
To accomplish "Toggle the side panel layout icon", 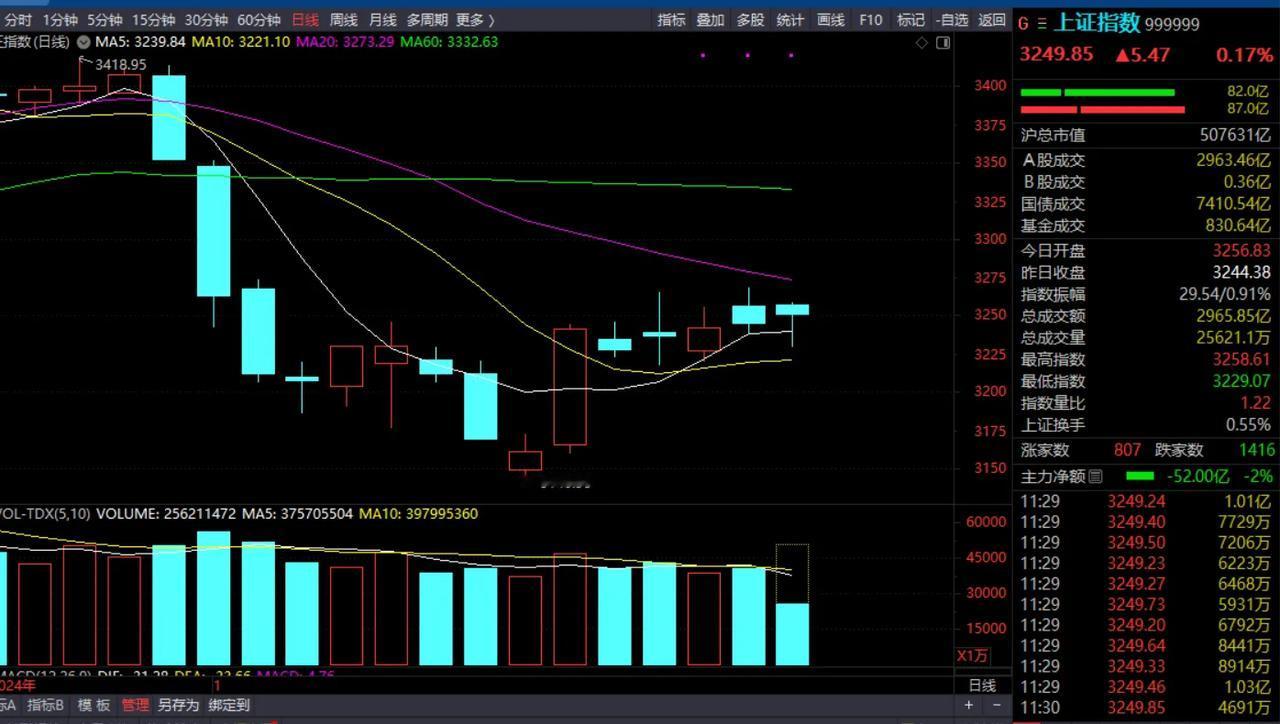I will coord(943,43).
